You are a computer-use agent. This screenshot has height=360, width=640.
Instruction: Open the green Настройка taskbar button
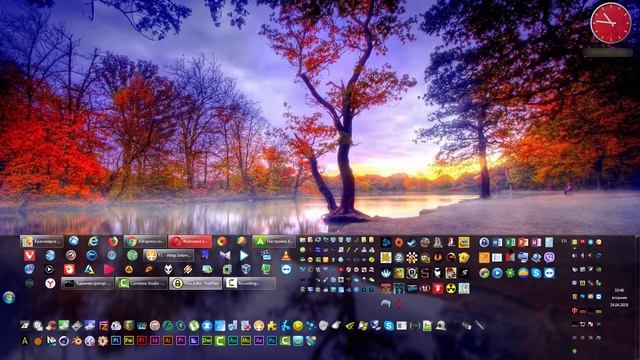tap(274, 242)
